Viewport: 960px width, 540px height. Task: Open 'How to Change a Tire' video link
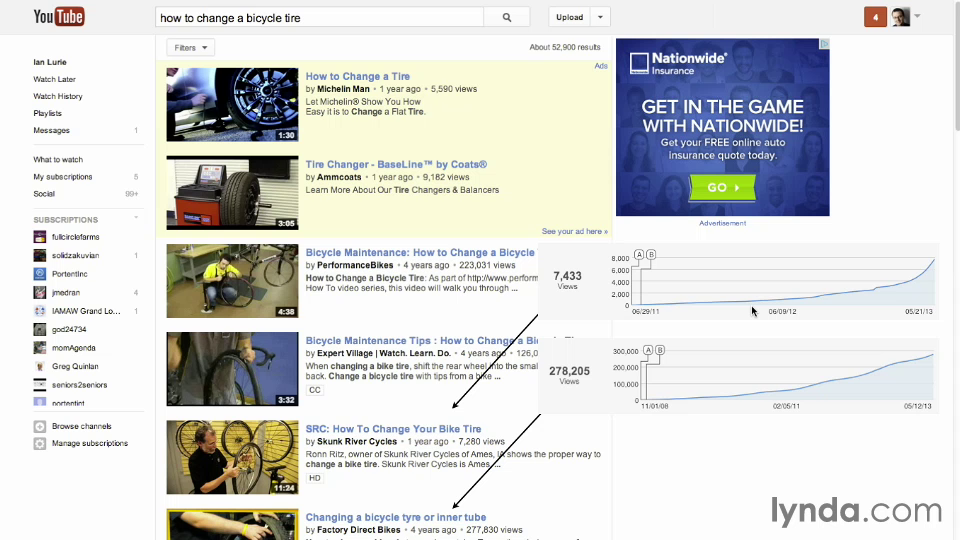358,76
